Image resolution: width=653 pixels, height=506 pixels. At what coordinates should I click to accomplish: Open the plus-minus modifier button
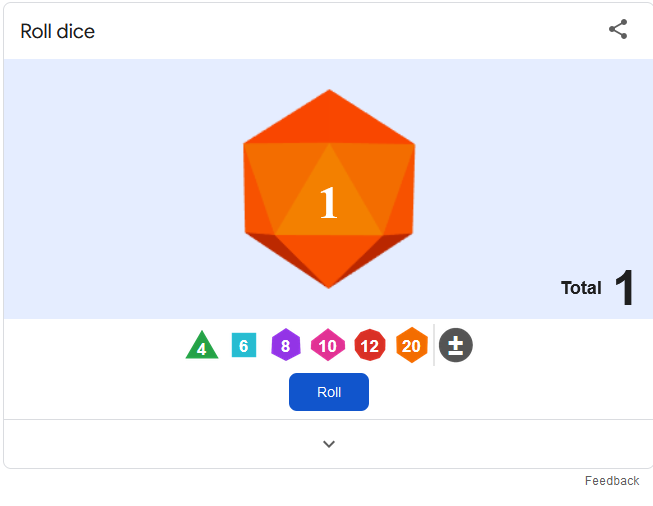[456, 345]
